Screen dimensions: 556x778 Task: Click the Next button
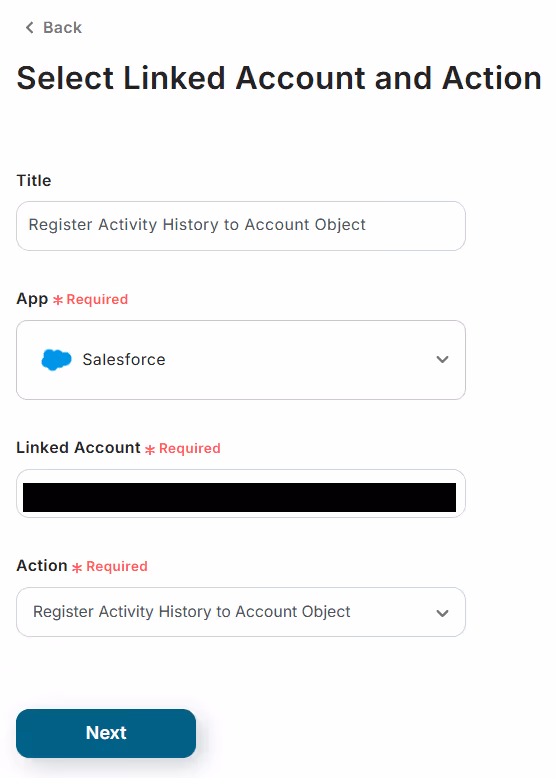106,733
